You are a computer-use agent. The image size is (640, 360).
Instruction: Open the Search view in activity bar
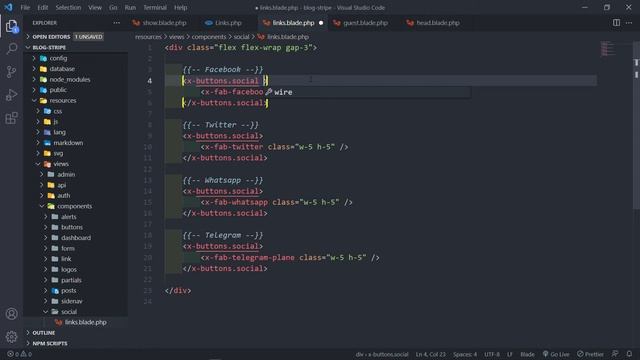click(11, 49)
